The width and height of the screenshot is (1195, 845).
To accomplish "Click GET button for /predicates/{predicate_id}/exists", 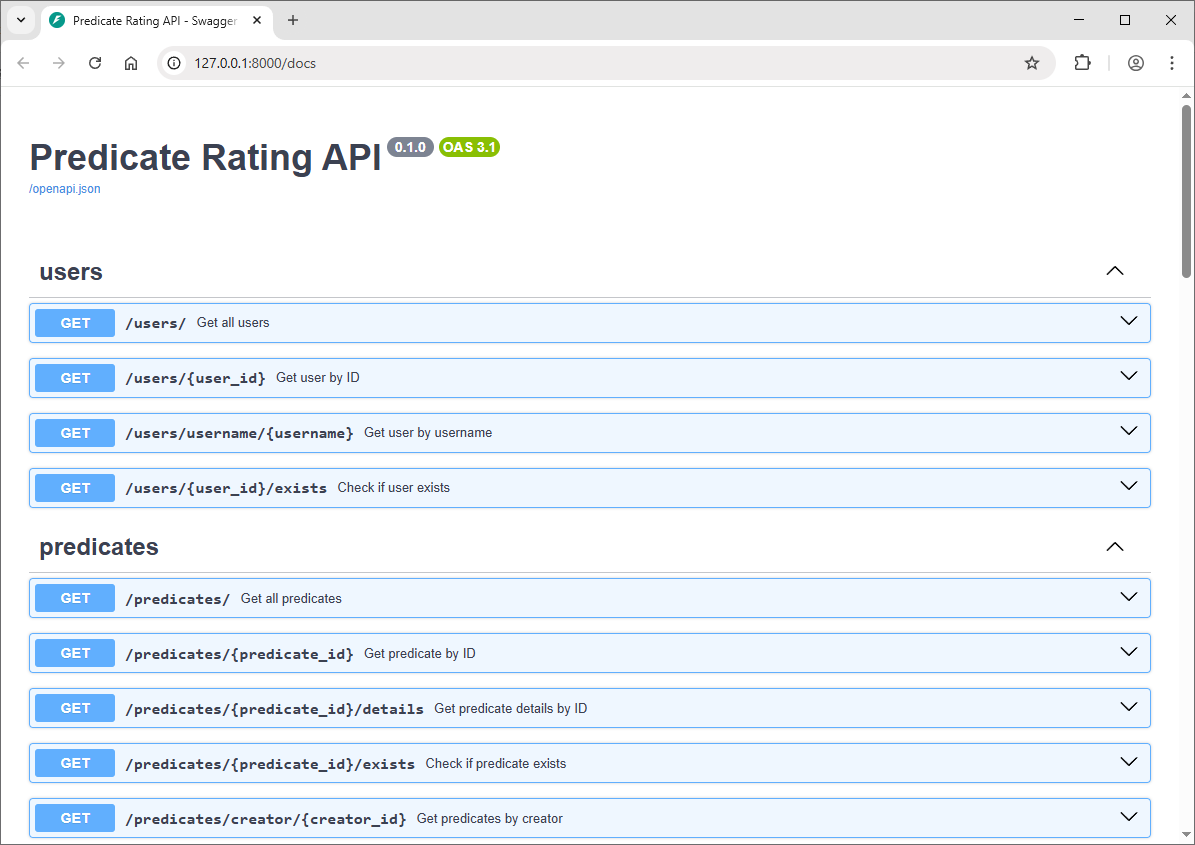I will [x=75, y=763].
